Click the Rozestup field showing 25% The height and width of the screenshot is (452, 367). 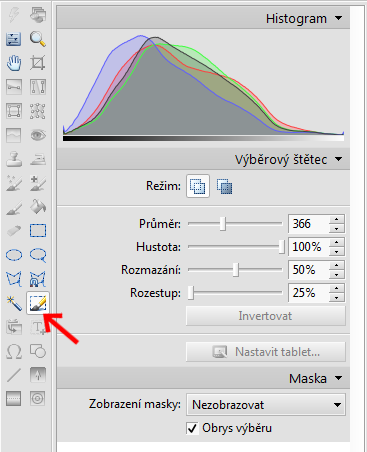309,293
